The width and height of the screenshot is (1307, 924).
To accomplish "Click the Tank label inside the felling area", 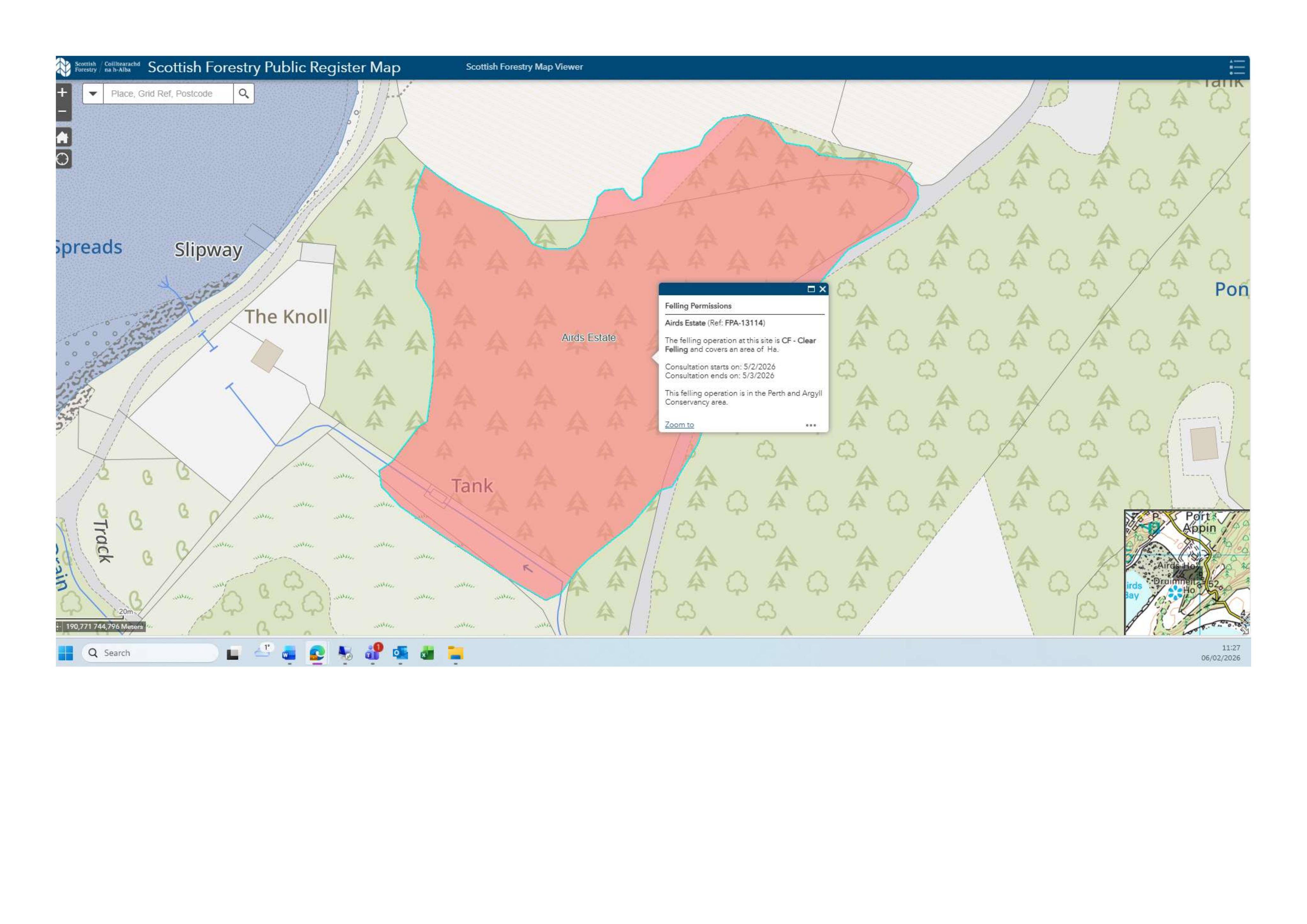I will pyautogui.click(x=472, y=486).
